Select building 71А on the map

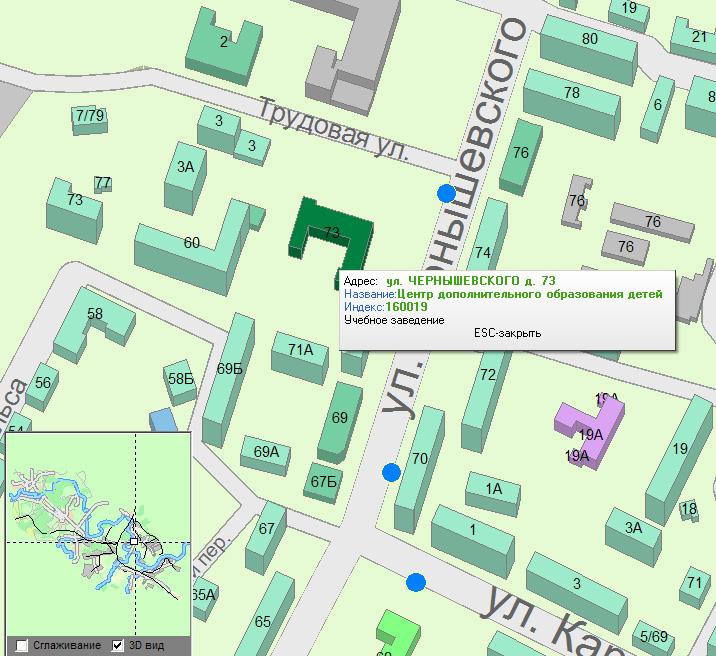tap(300, 350)
